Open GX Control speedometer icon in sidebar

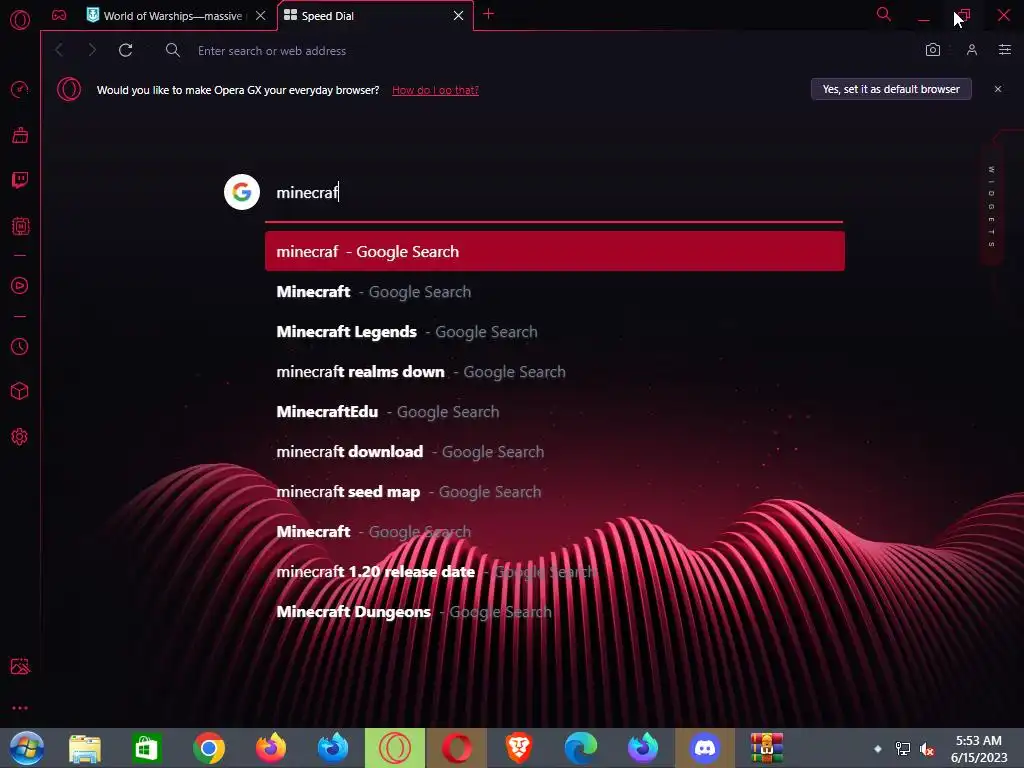(20, 89)
